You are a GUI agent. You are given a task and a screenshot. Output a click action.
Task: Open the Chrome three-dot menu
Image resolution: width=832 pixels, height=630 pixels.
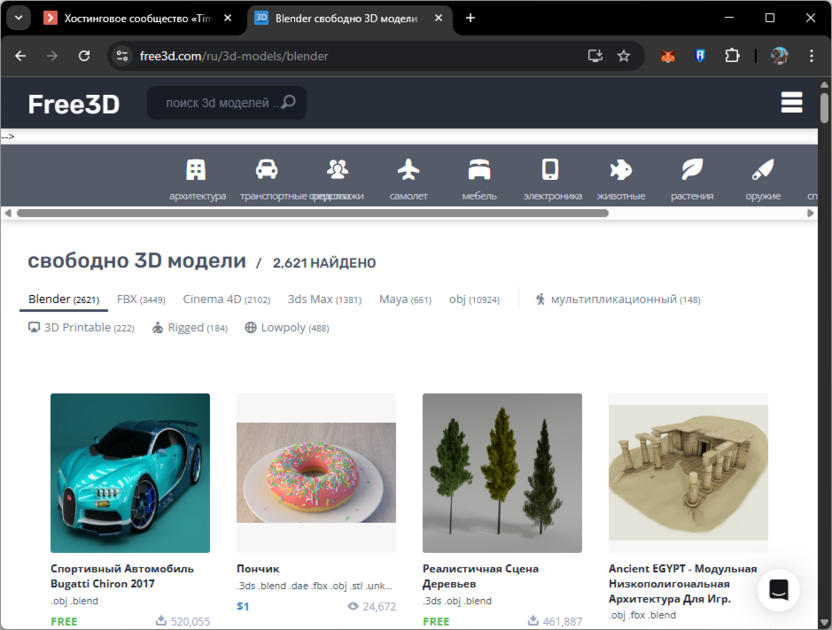tap(811, 56)
